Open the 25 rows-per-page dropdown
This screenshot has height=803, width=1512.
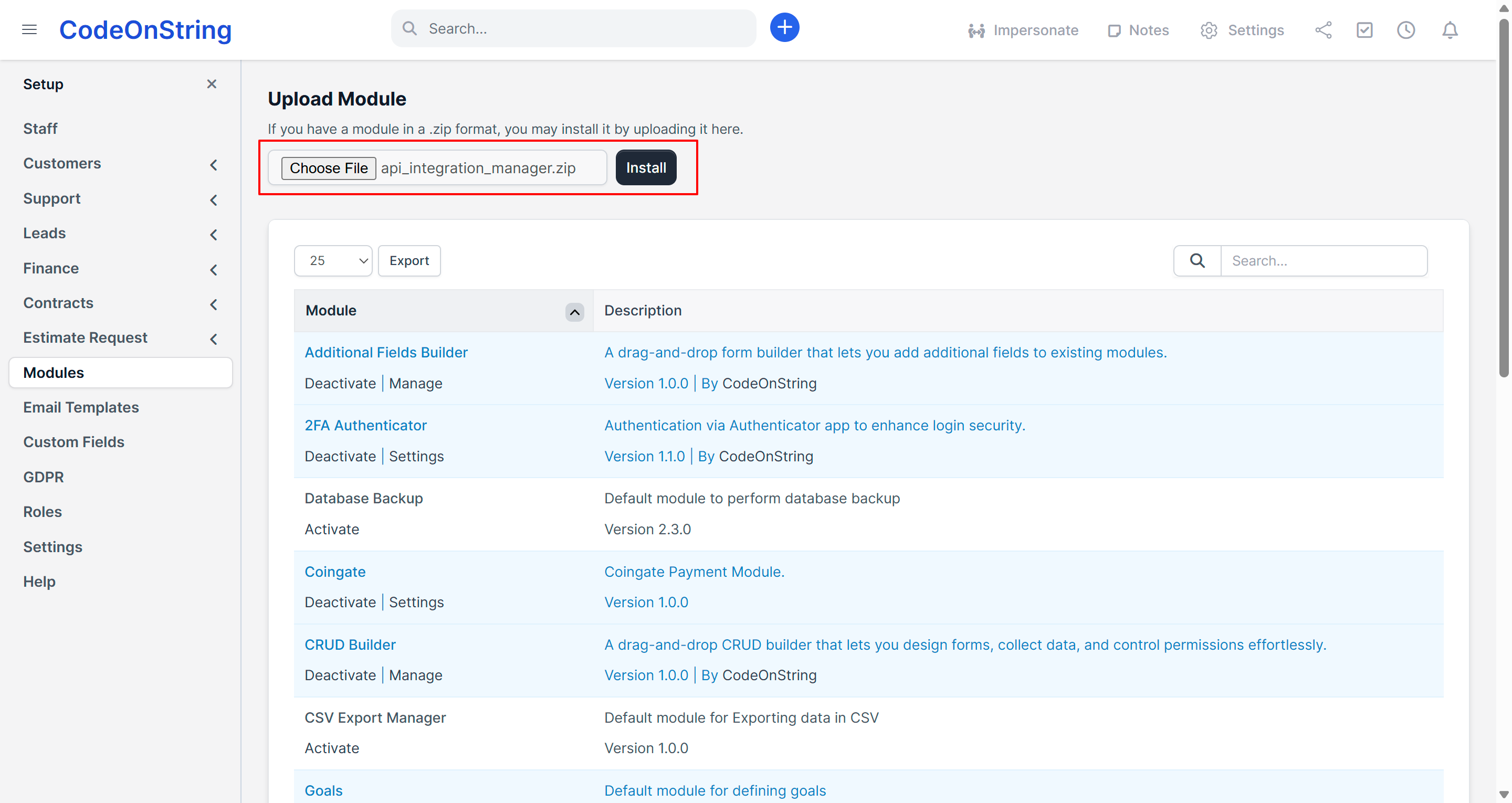tap(333, 261)
